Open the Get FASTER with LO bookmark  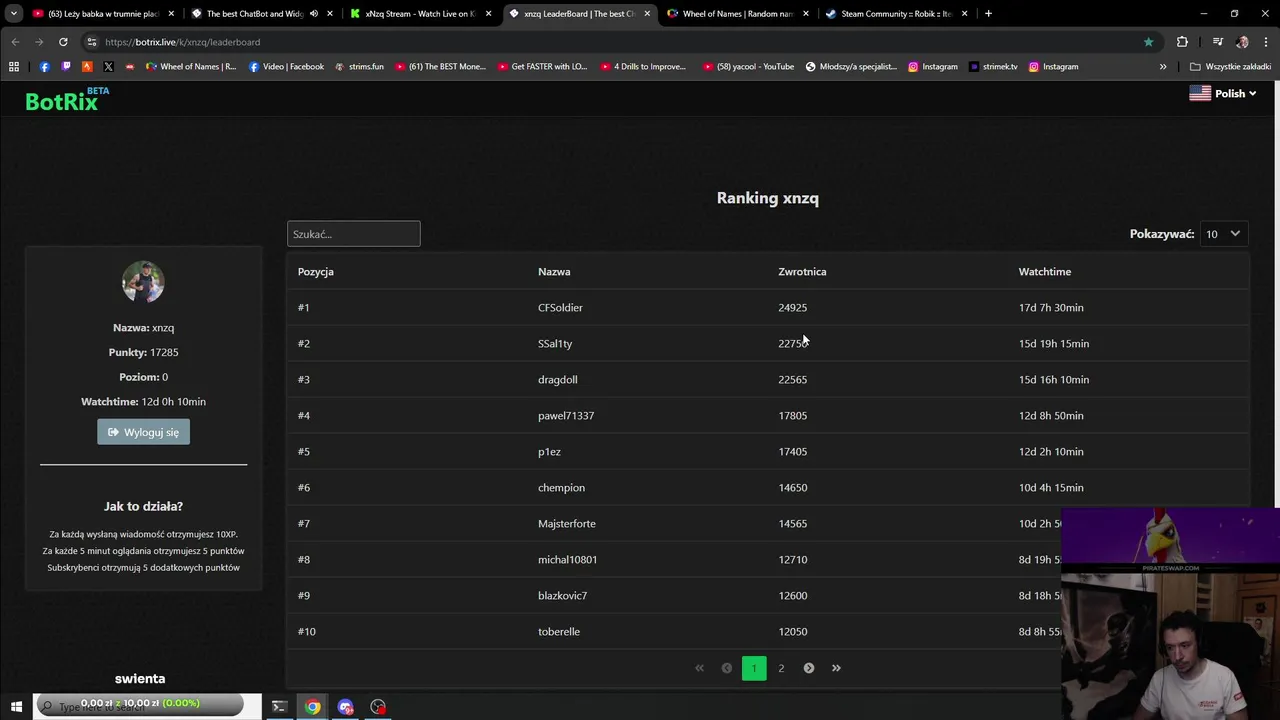541,67
